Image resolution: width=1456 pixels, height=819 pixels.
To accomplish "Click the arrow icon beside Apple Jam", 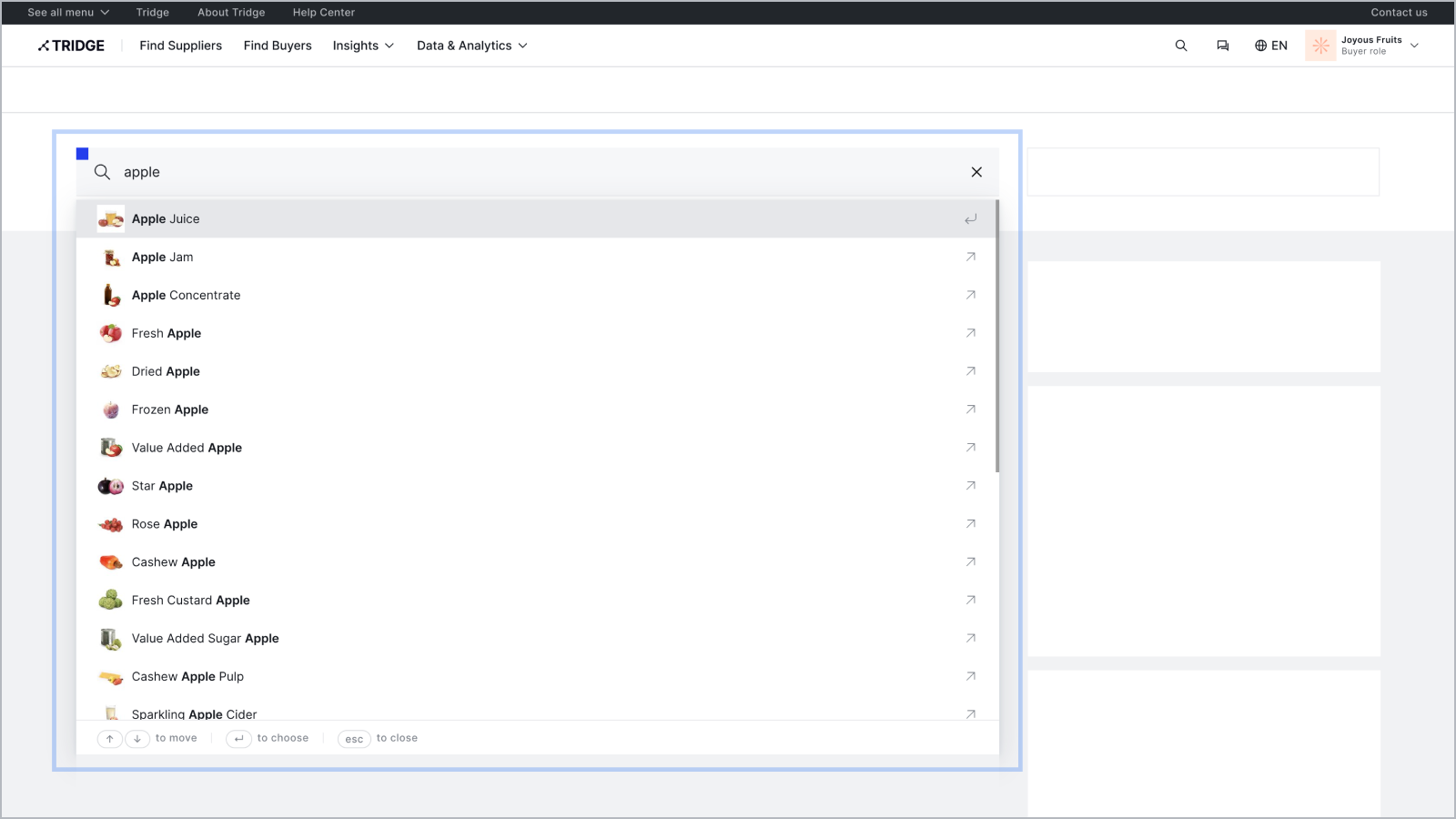I will pyautogui.click(x=970, y=257).
